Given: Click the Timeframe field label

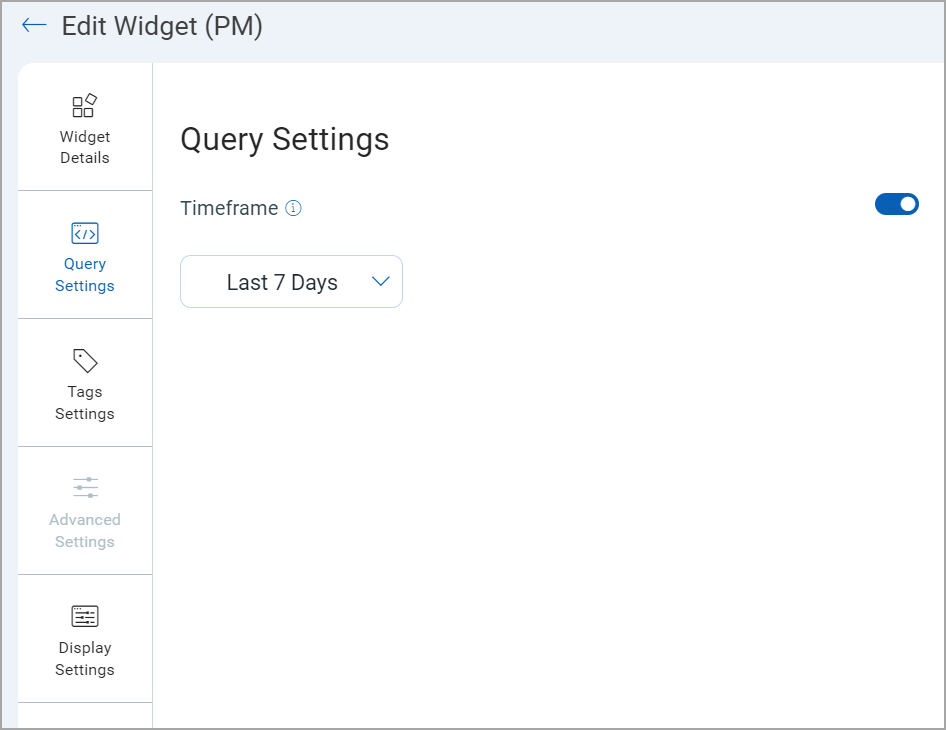Looking at the screenshot, I should coord(229,208).
